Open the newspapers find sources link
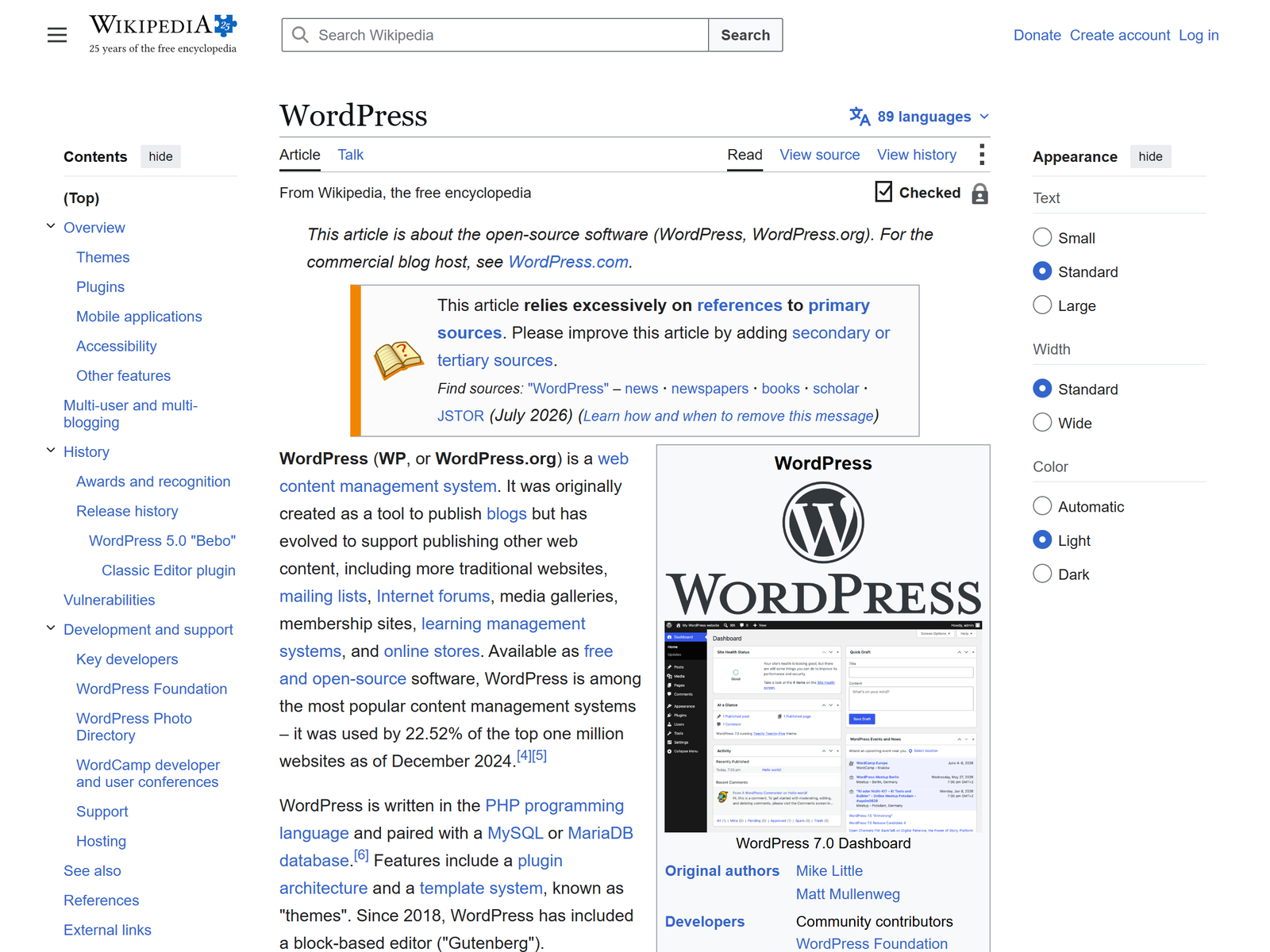The height and width of the screenshot is (952, 1270). tap(710, 389)
